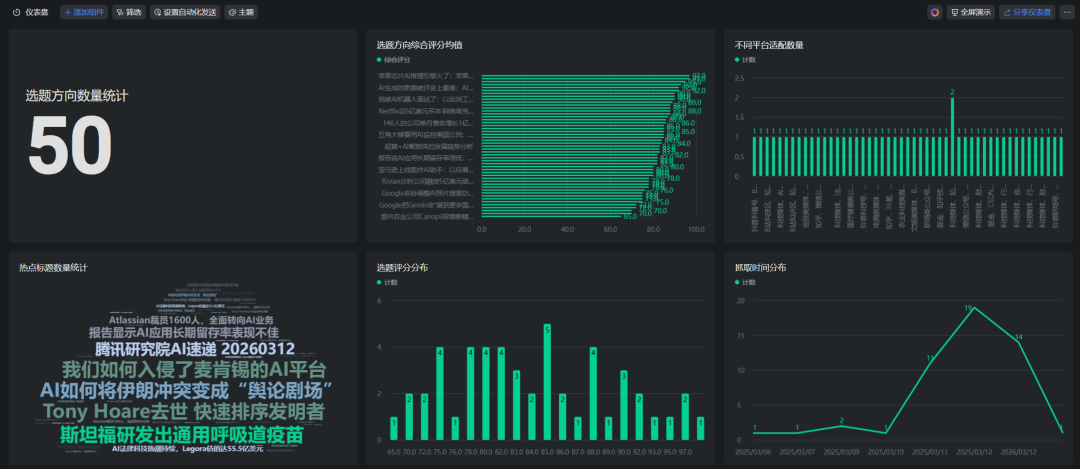
Task: Click the bar at score 65.0
Action: [394, 428]
